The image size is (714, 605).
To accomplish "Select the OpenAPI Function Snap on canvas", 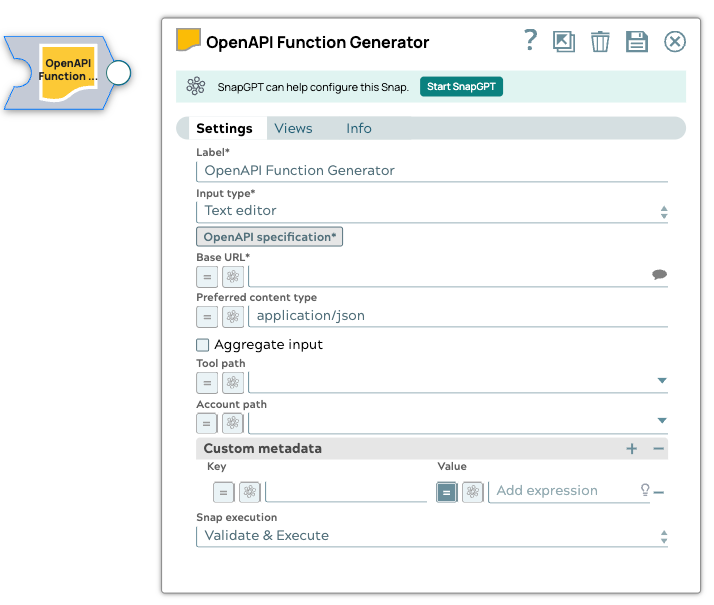I will (59, 72).
